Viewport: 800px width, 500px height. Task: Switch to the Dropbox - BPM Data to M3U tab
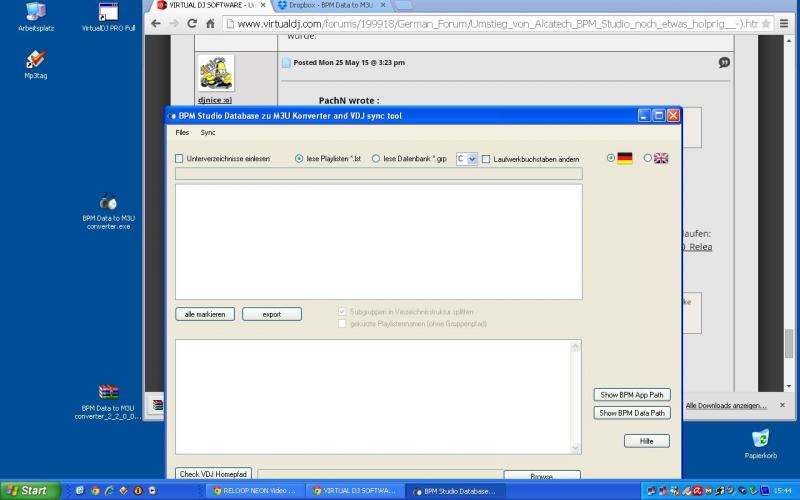(x=331, y=5)
